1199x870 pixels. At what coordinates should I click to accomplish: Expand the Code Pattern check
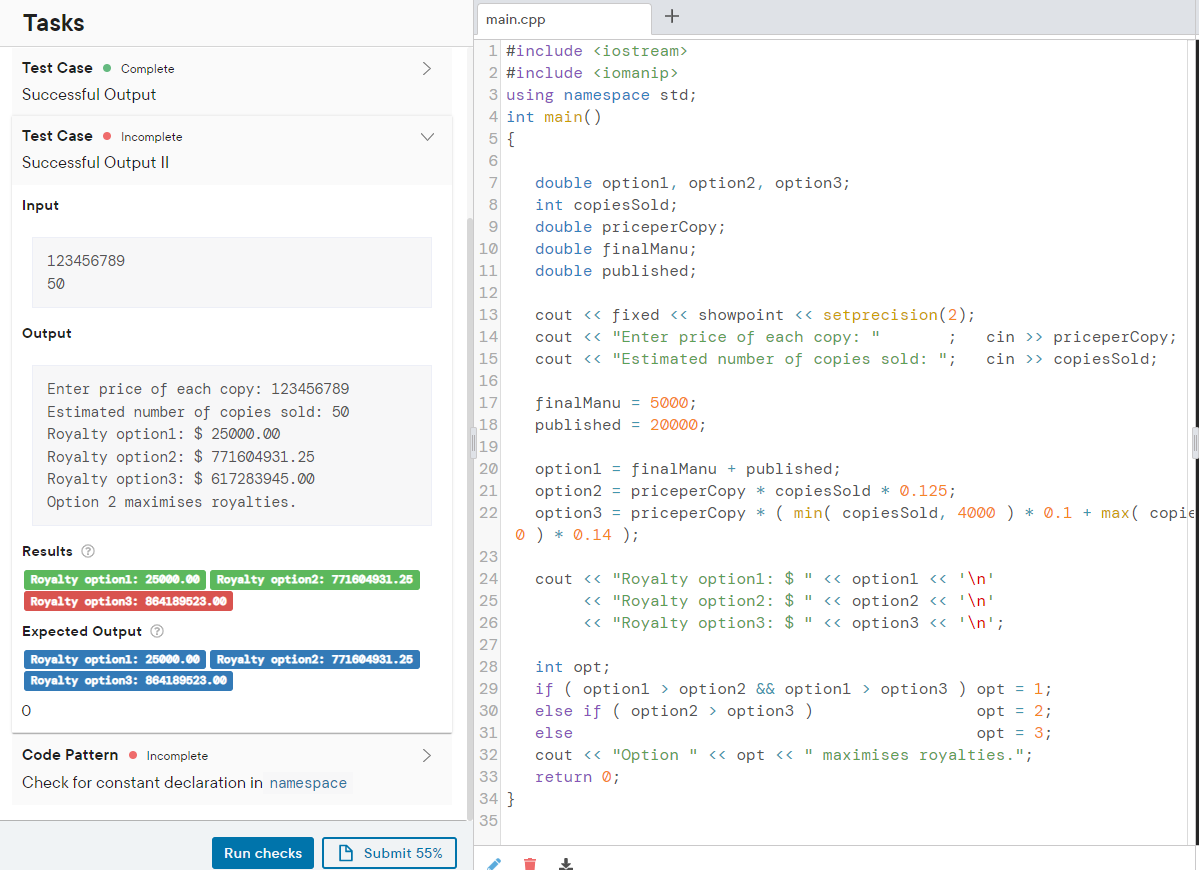point(427,755)
